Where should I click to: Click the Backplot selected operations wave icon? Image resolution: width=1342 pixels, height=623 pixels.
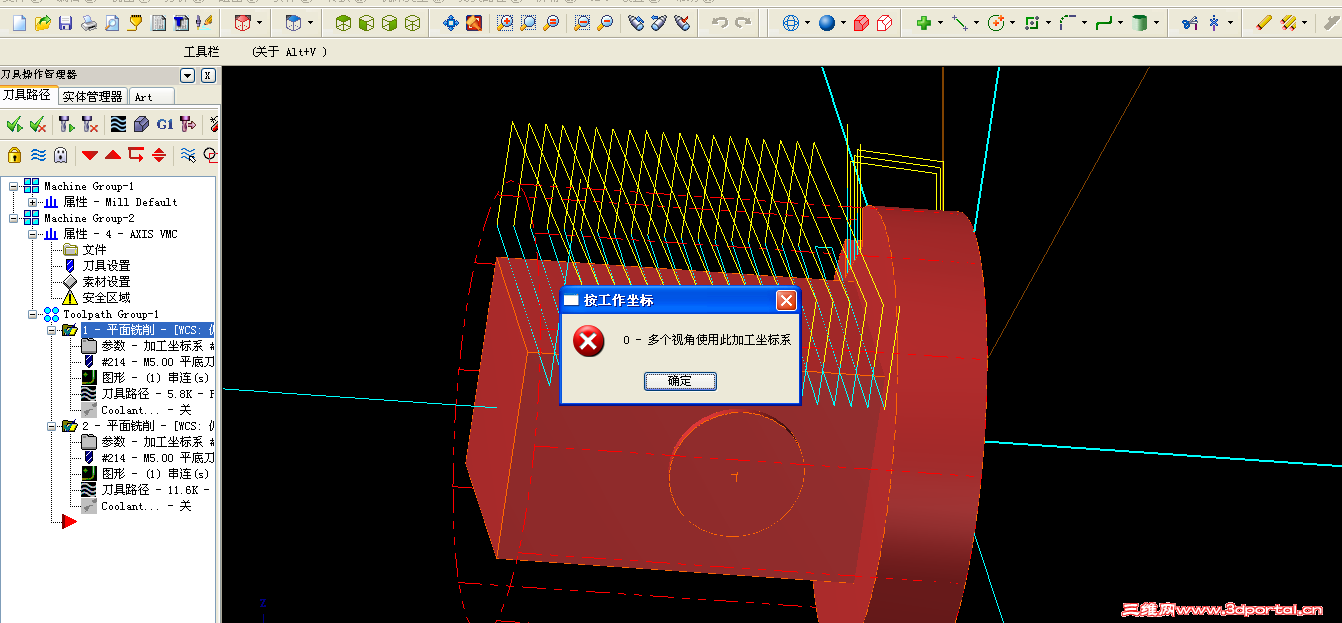[x=118, y=124]
